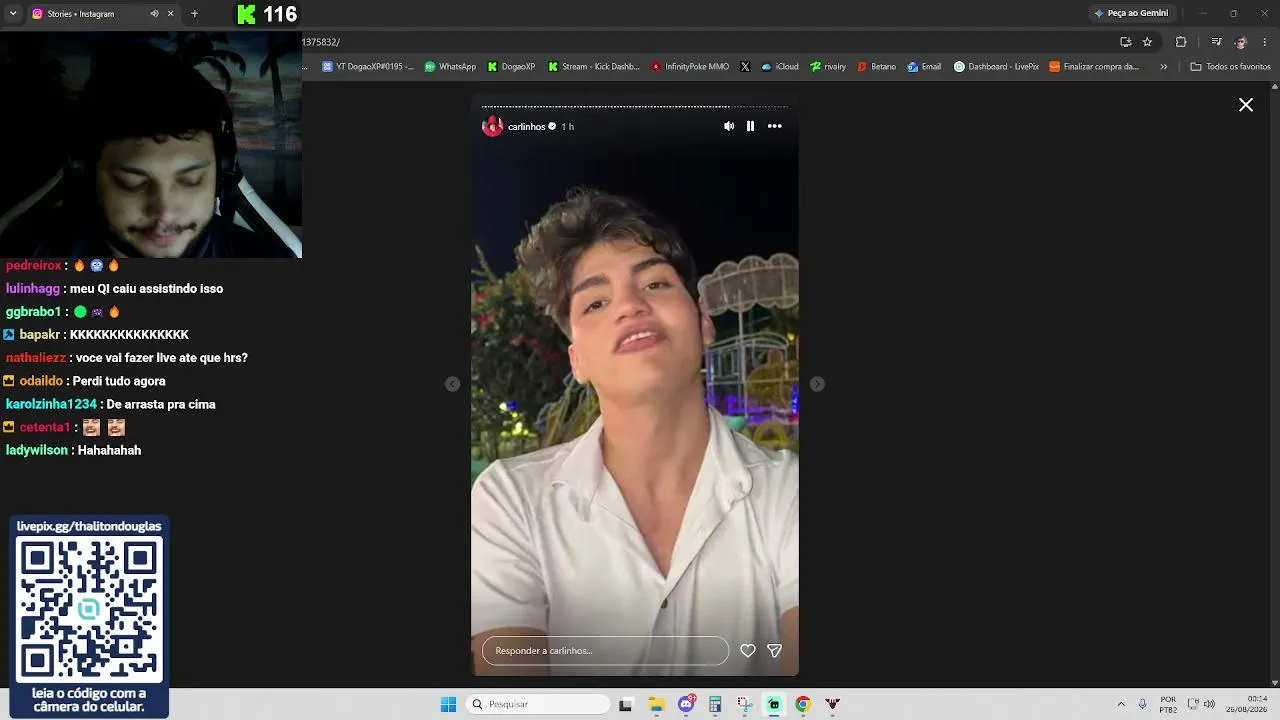The width and height of the screenshot is (1280, 720).
Task: Open the WhatsApp bookmark
Action: 450,67
